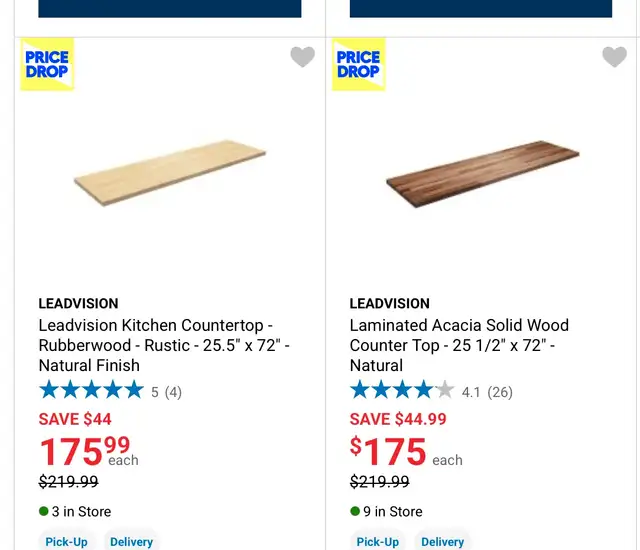640x550 pixels.
Task: Open the Rubberwood countertop product image
Action: [170, 173]
